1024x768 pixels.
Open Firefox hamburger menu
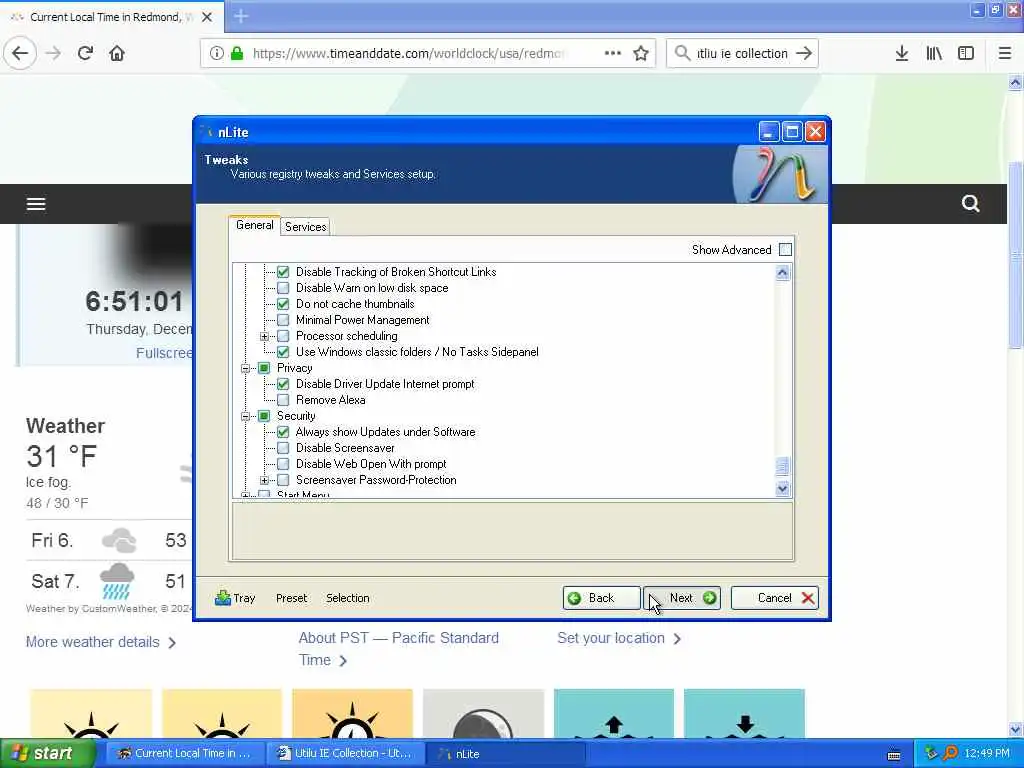[1005, 54]
